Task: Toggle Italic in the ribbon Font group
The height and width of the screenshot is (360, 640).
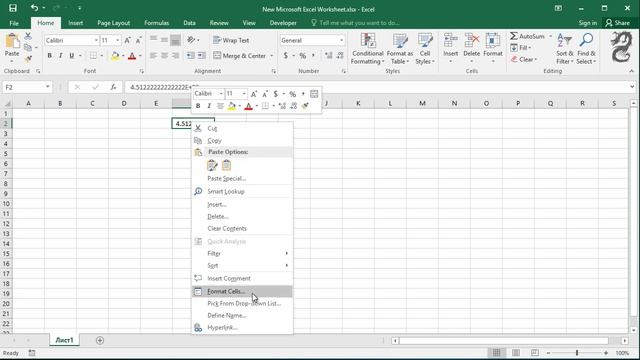Action: [x=60, y=56]
